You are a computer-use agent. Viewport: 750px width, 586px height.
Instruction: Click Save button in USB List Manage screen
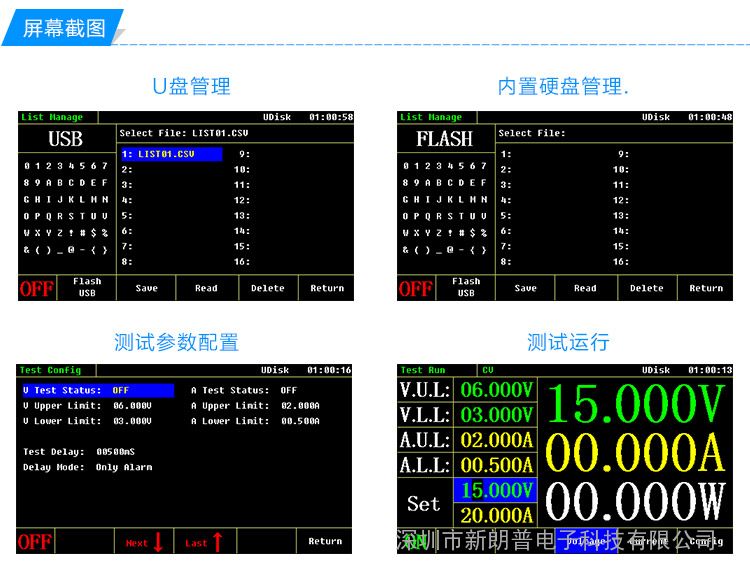pyautogui.click(x=146, y=288)
